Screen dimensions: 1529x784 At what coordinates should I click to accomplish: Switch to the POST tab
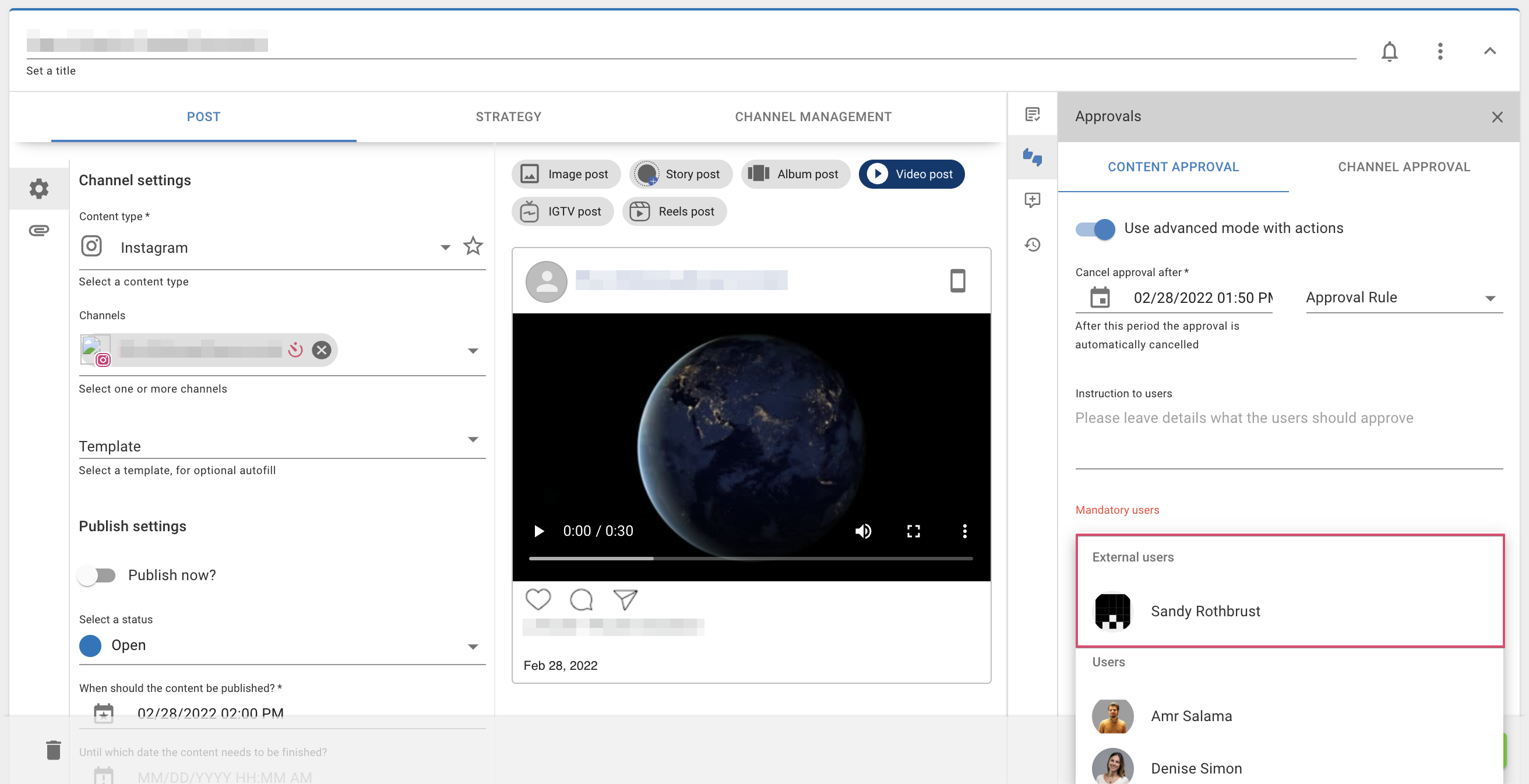(203, 117)
